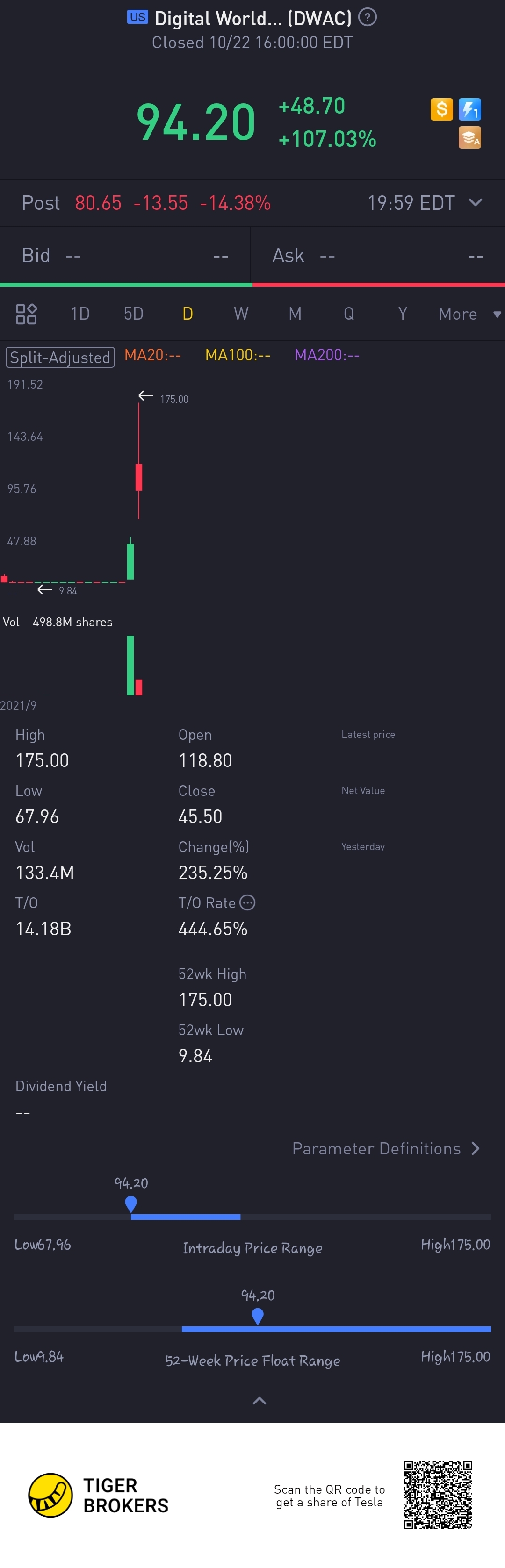Select the D daily chart tab
Image resolution: width=505 pixels, height=1568 pixels.
[188, 314]
